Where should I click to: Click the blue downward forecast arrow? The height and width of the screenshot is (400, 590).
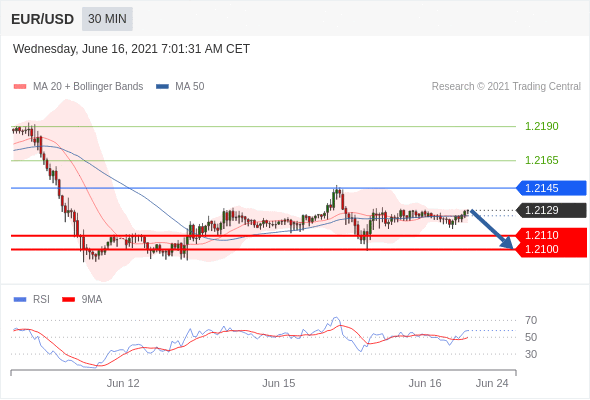[492, 229]
